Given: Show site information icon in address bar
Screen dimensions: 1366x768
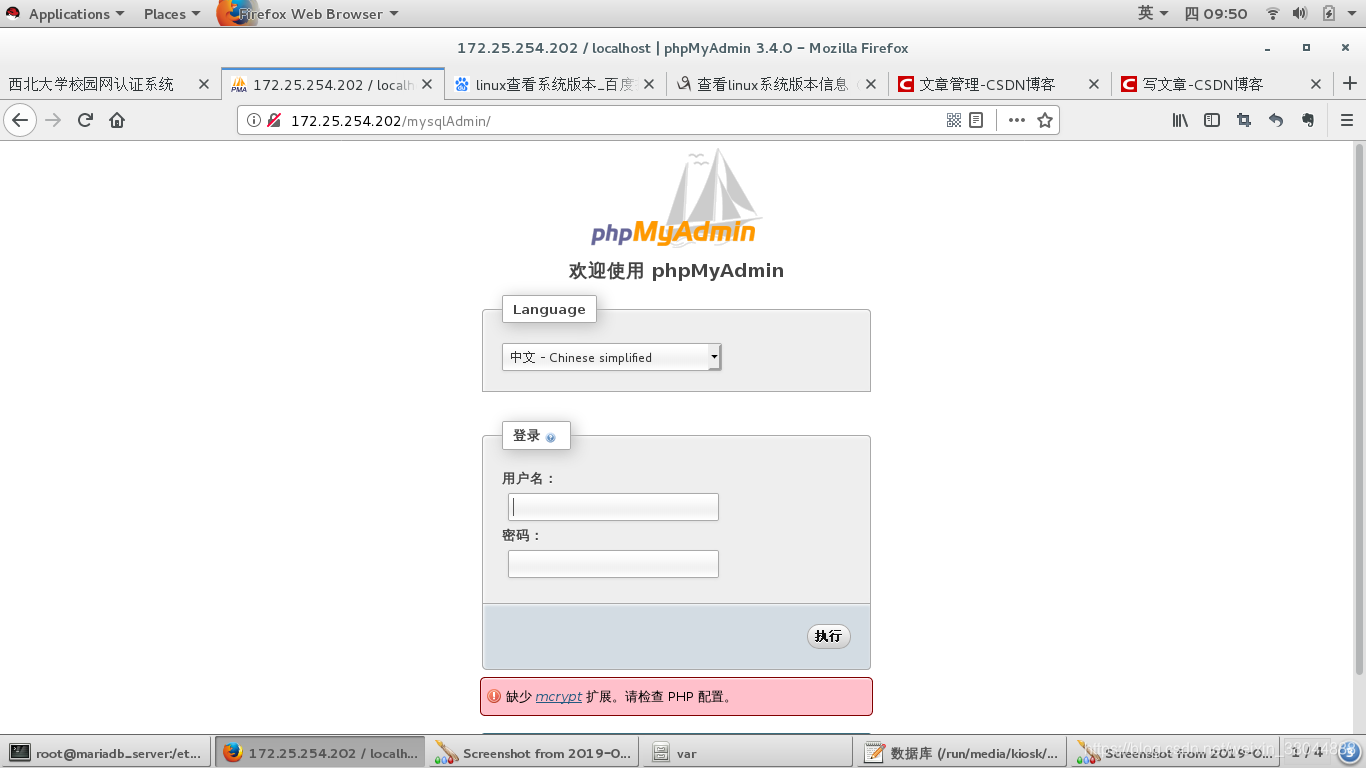Looking at the screenshot, I should coord(254,120).
